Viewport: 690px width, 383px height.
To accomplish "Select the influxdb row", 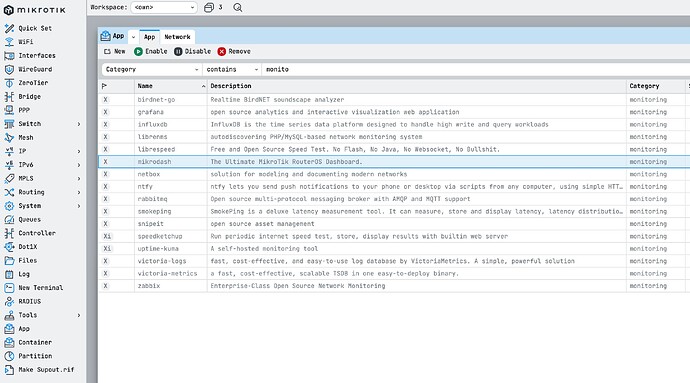I will click(x=394, y=125).
